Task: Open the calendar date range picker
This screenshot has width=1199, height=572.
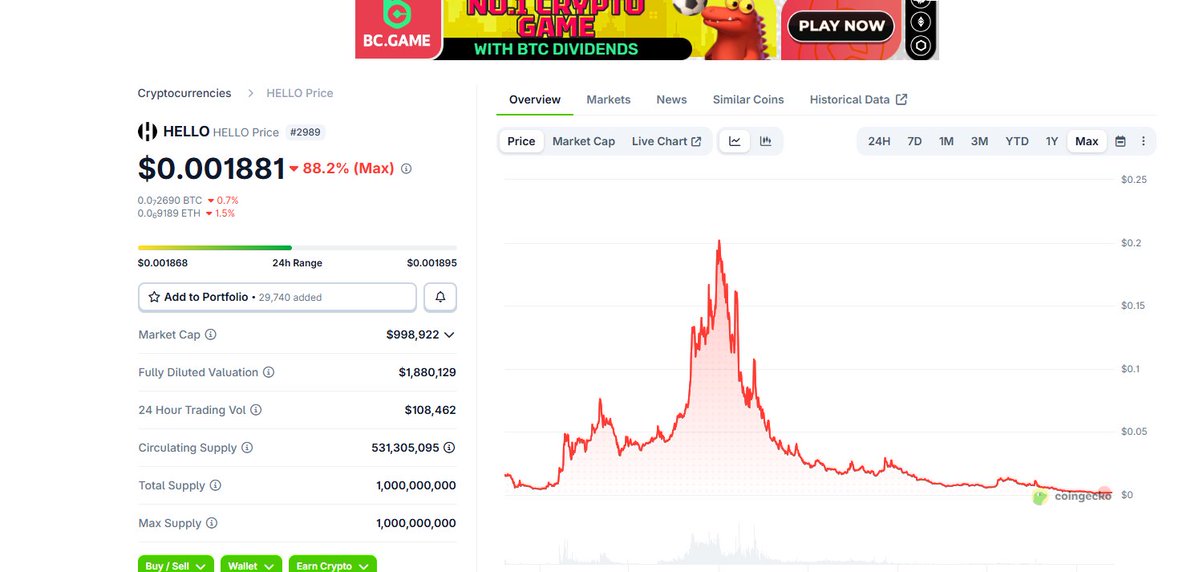Action: tap(1120, 141)
